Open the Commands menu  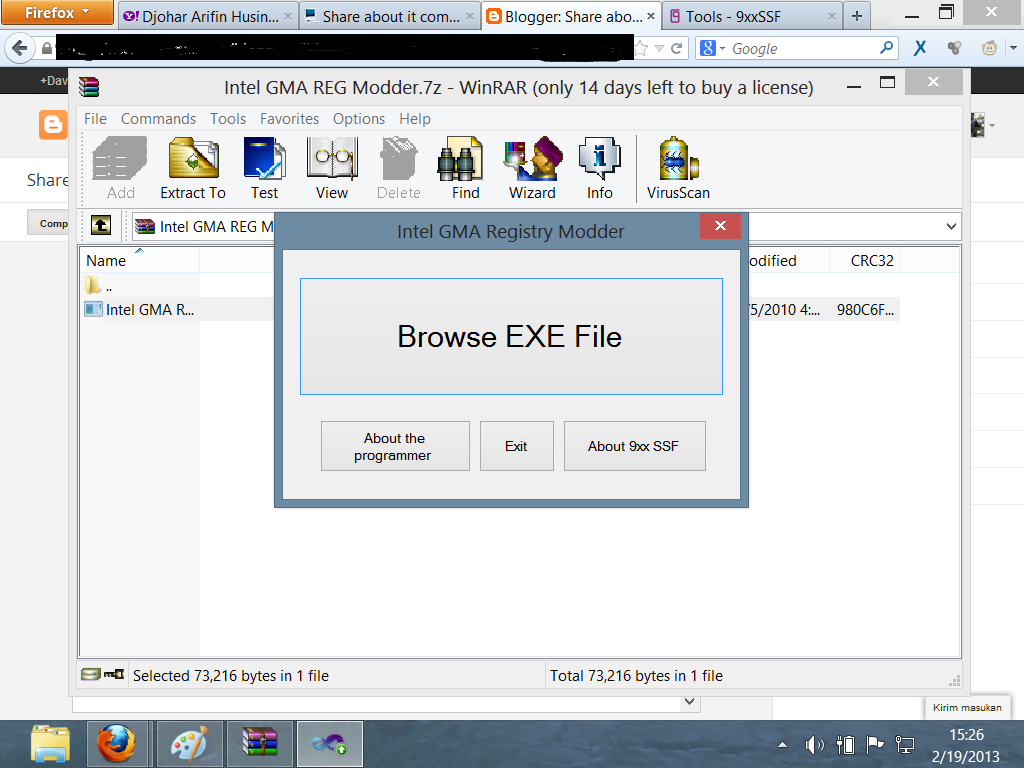(158, 118)
